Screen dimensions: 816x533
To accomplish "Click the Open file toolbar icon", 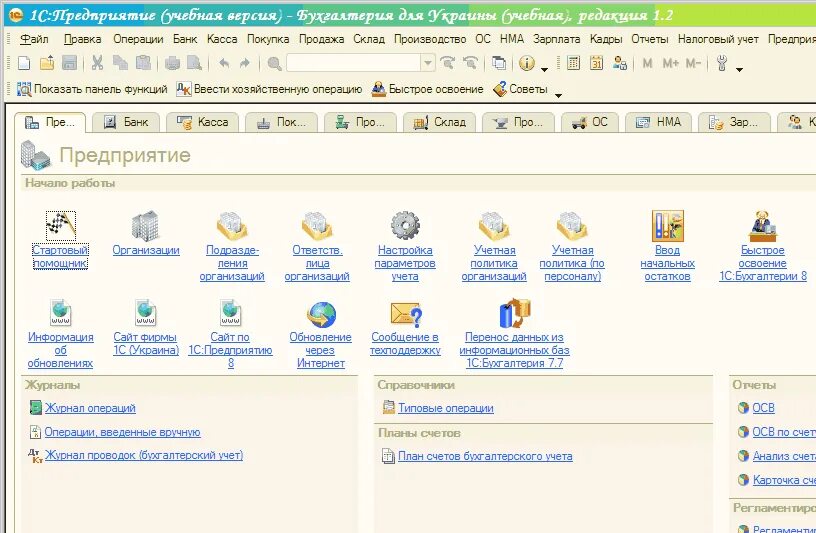I will [x=47, y=64].
